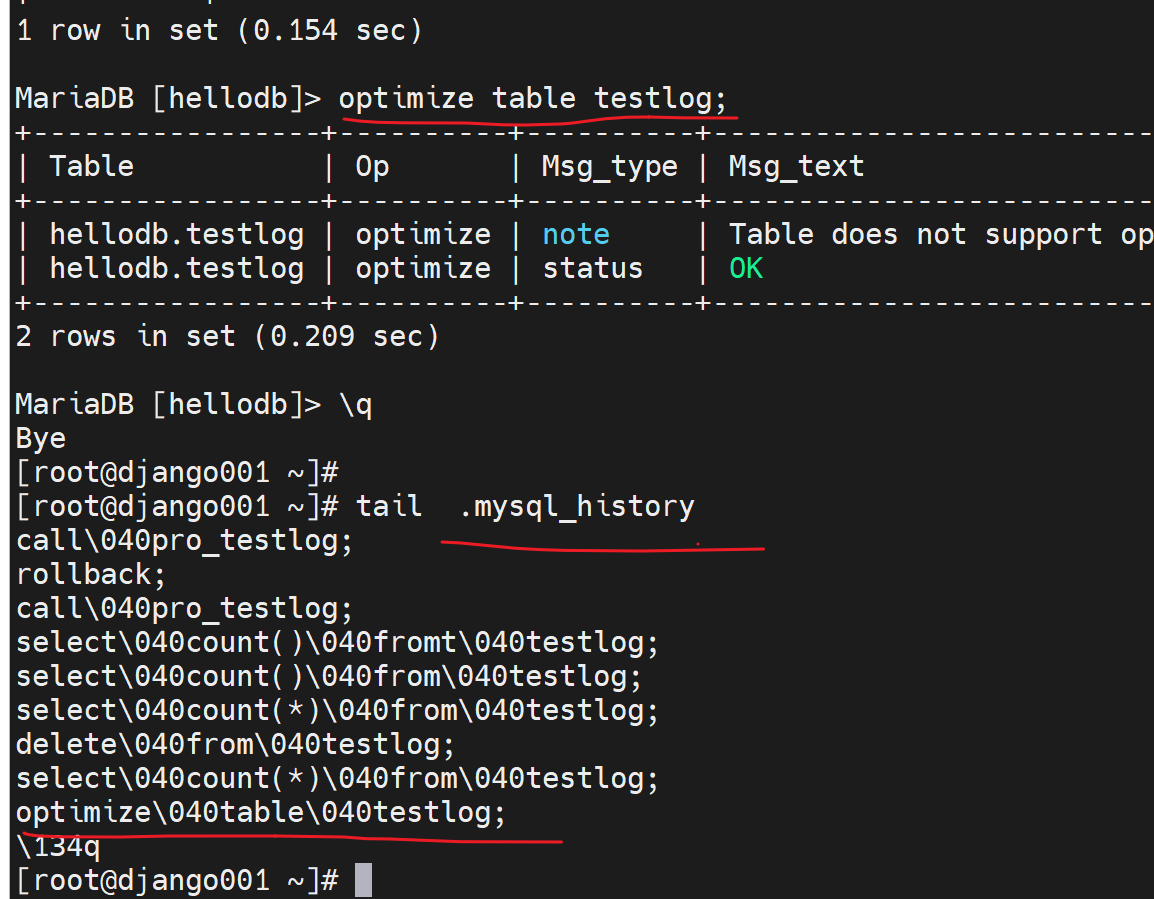The width and height of the screenshot is (1154, 899).
Task: Click the 'status' value in the Msg_type column
Action: tap(593, 268)
